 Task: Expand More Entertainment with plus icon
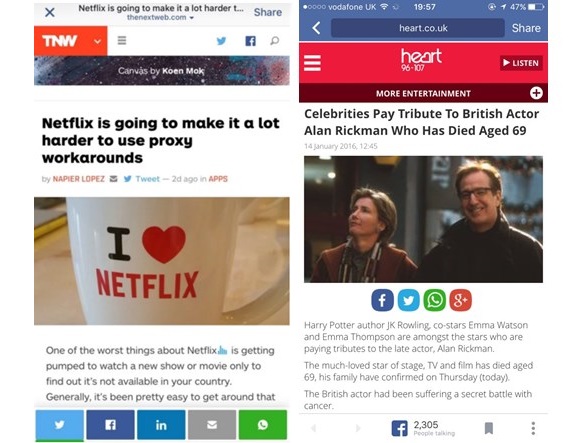[x=536, y=93]
